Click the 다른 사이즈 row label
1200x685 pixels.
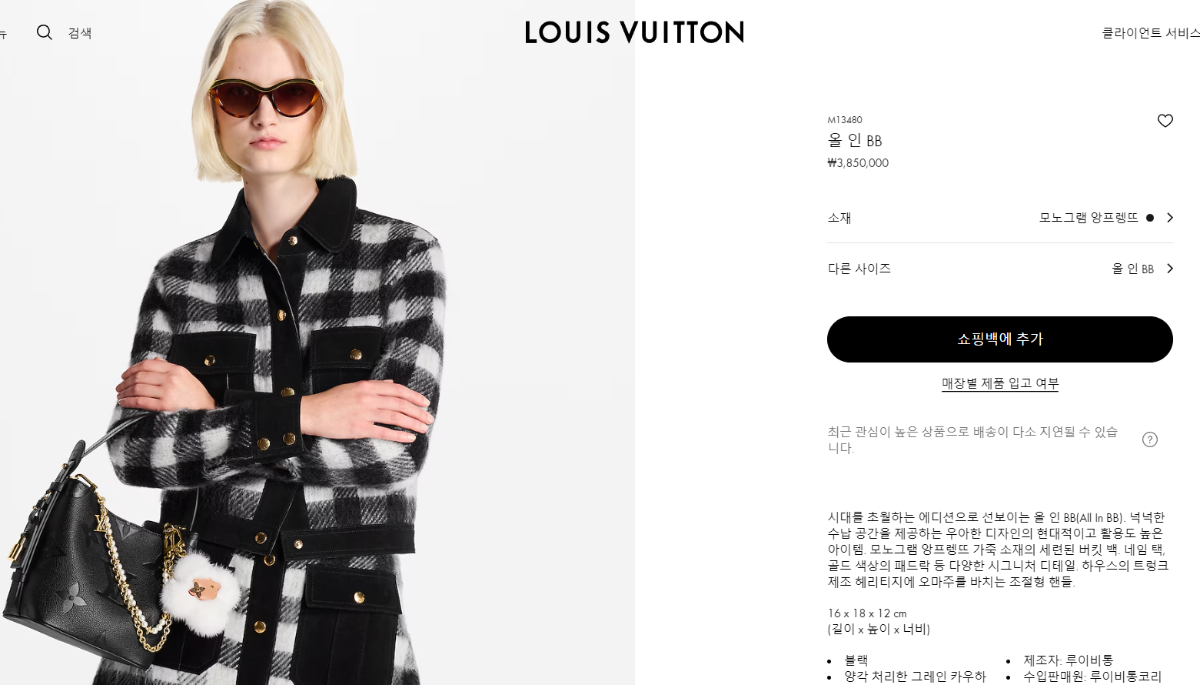coord(859,268)
